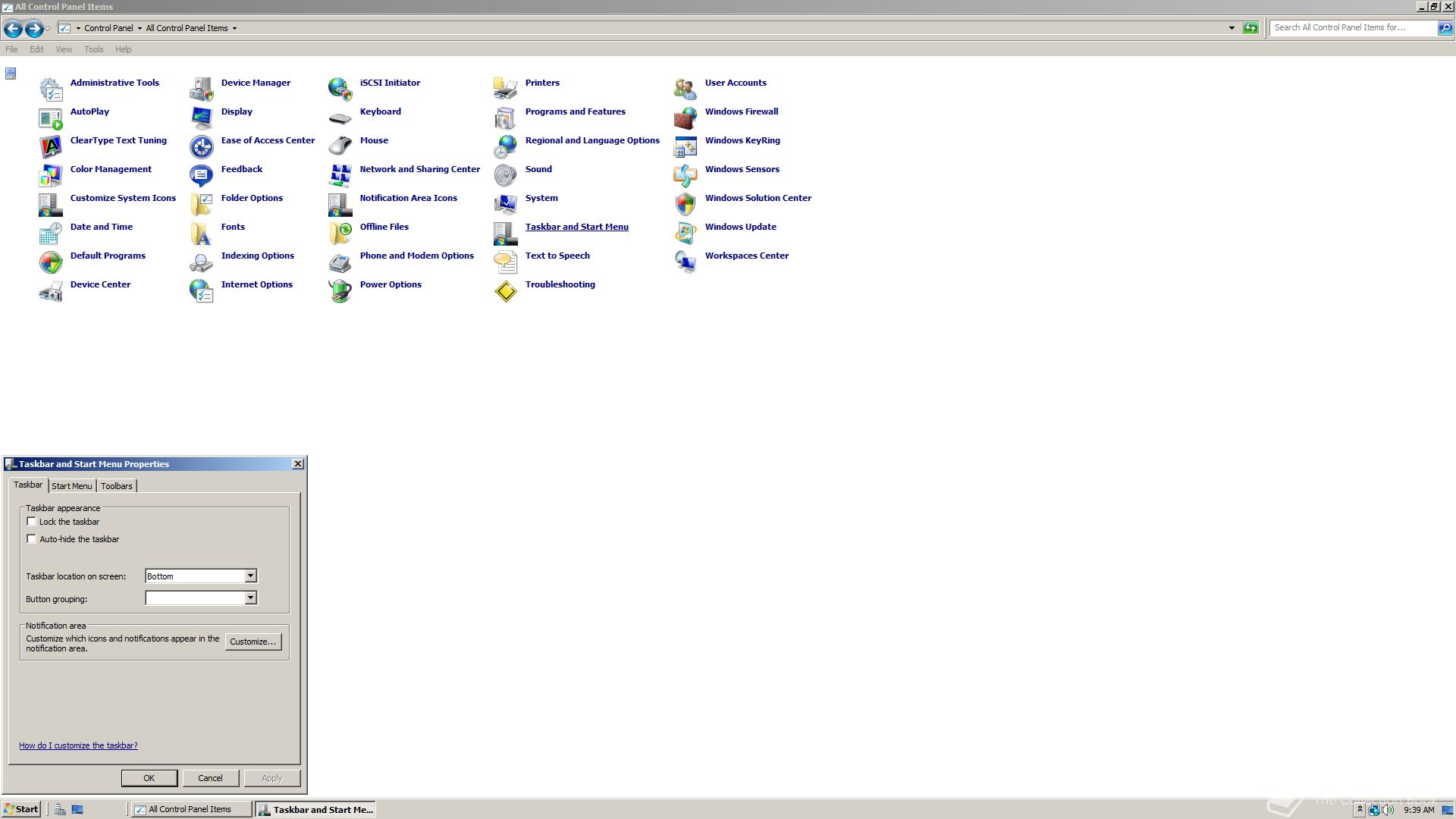Open ClearType Text Tuning icon

tap(51, 147)
